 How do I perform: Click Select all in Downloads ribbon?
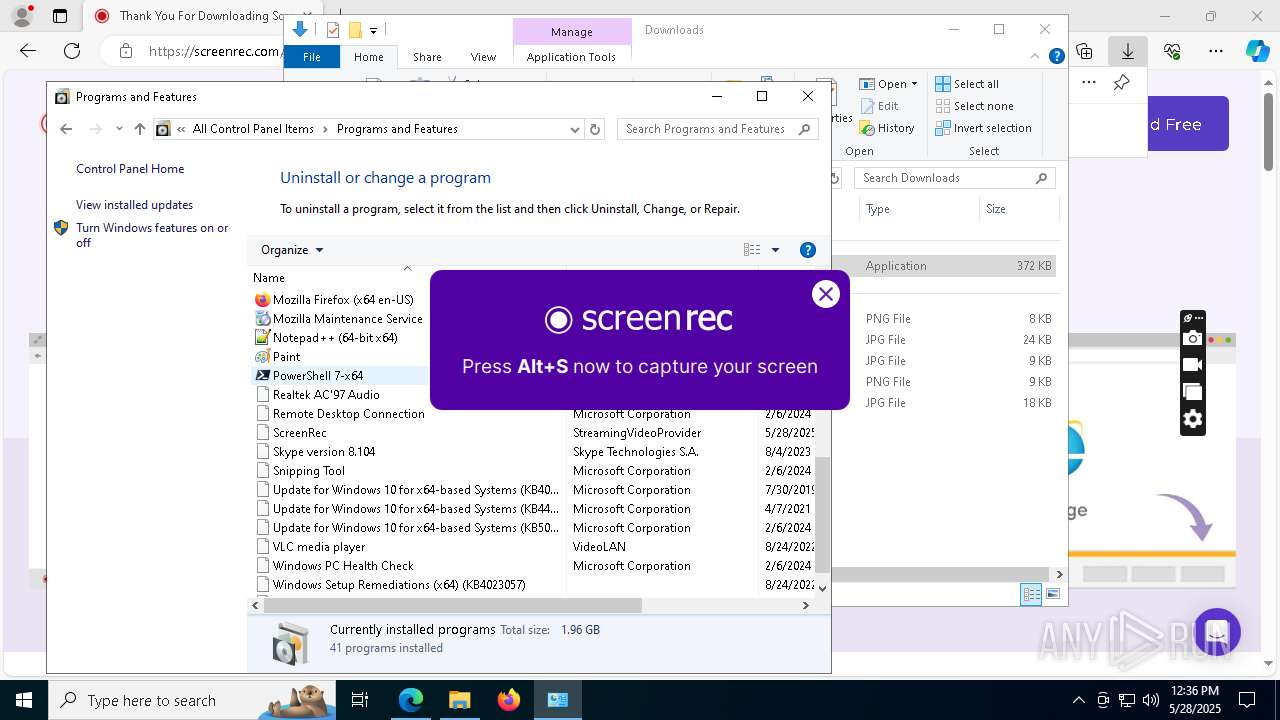[x=967, y=84]
